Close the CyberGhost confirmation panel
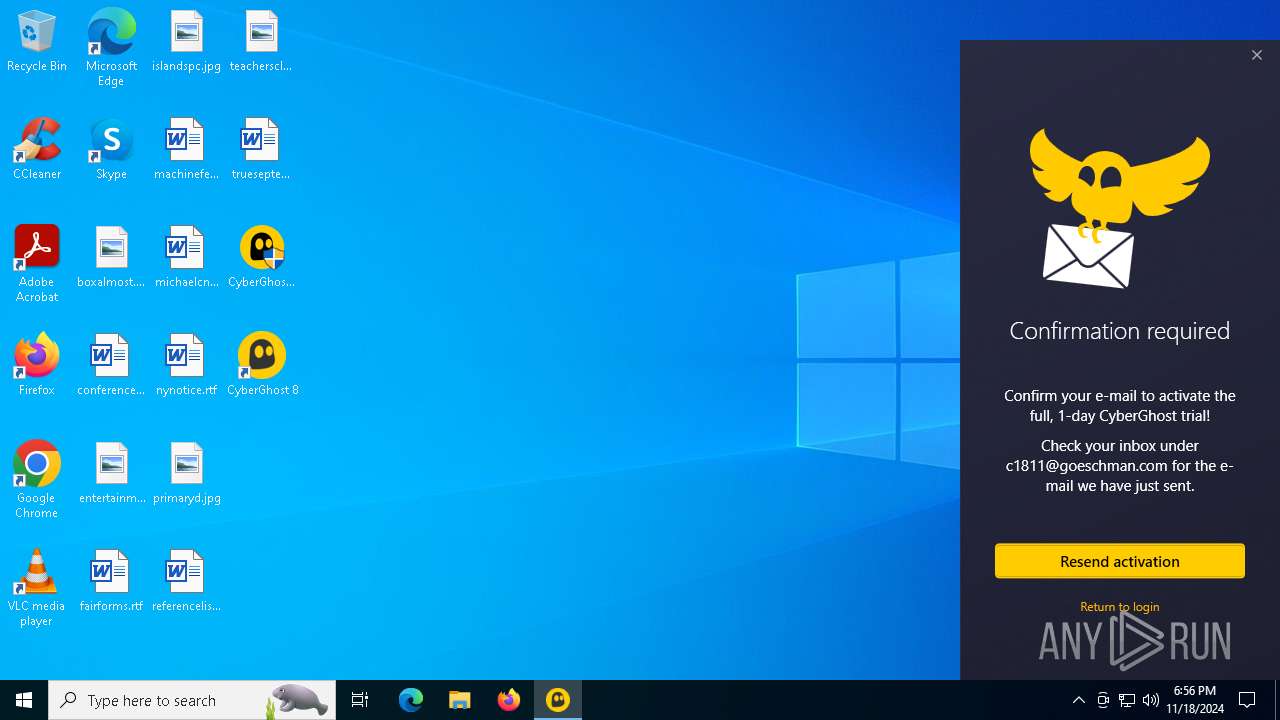This screenshot has width=1280, height=720. coord(1257,55)
